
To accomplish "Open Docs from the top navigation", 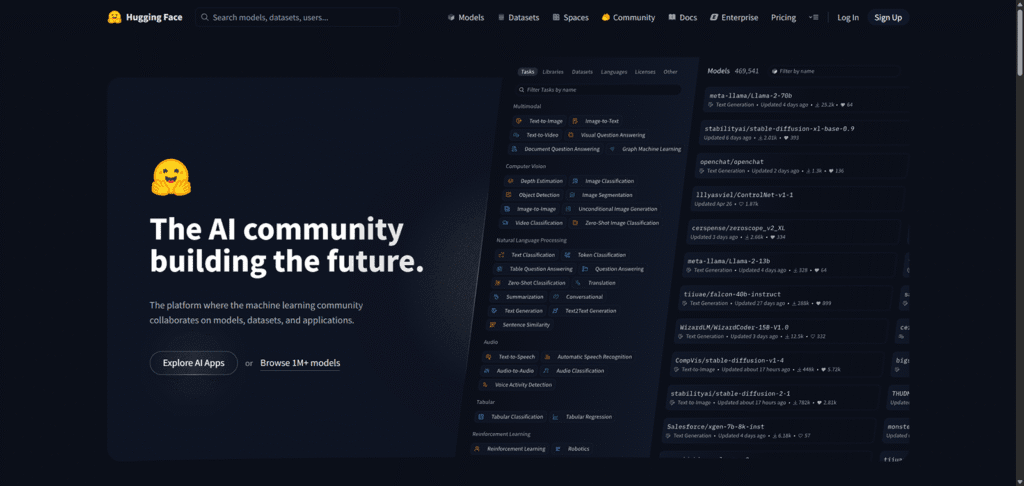I will [x=682, y=18].
